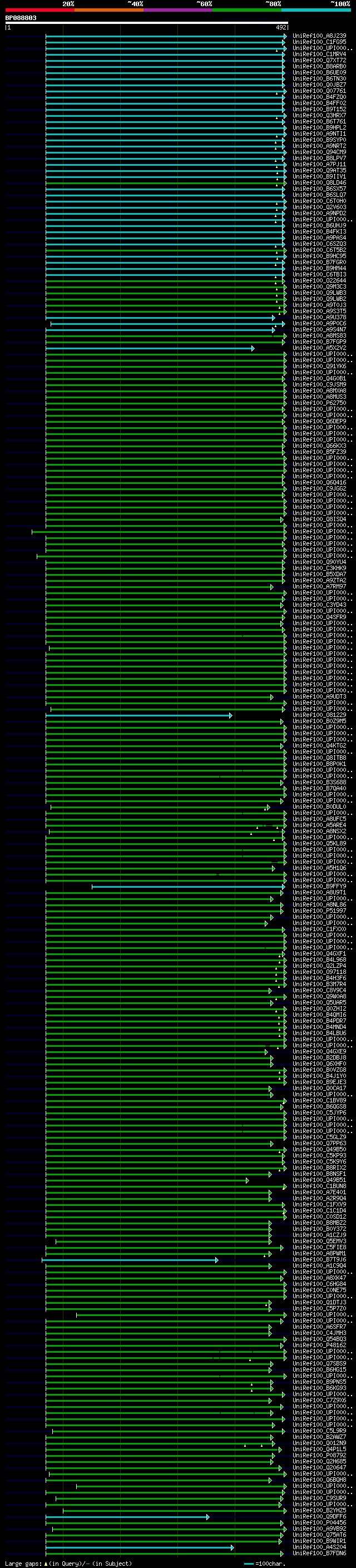Viewport: 356px width, 1568px height.
Task: Select the UniRef100_Q91YK6 label
Action: [x=319, y=367]
